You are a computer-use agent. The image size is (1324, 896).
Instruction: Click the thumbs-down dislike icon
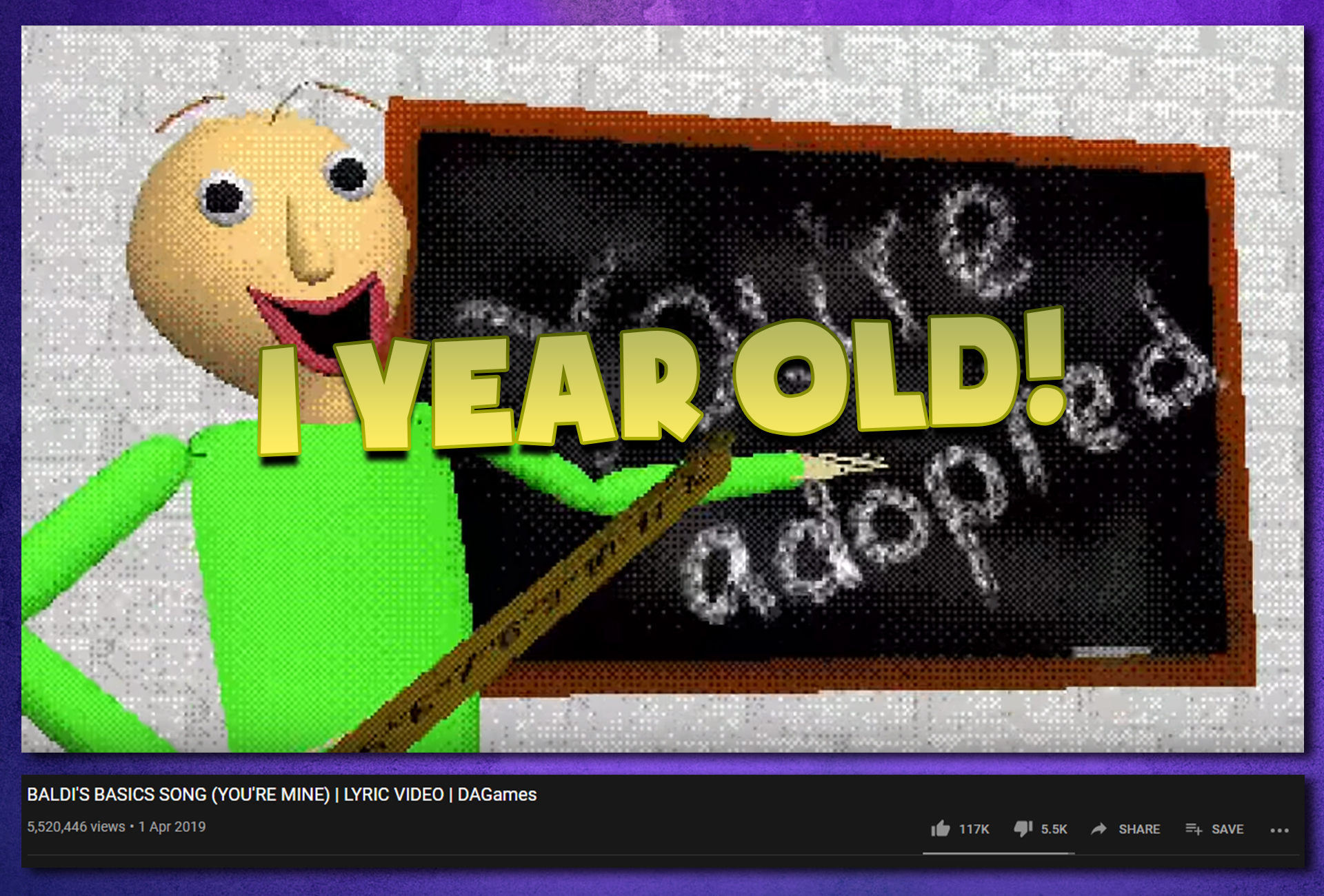(x=1023, y=828)
